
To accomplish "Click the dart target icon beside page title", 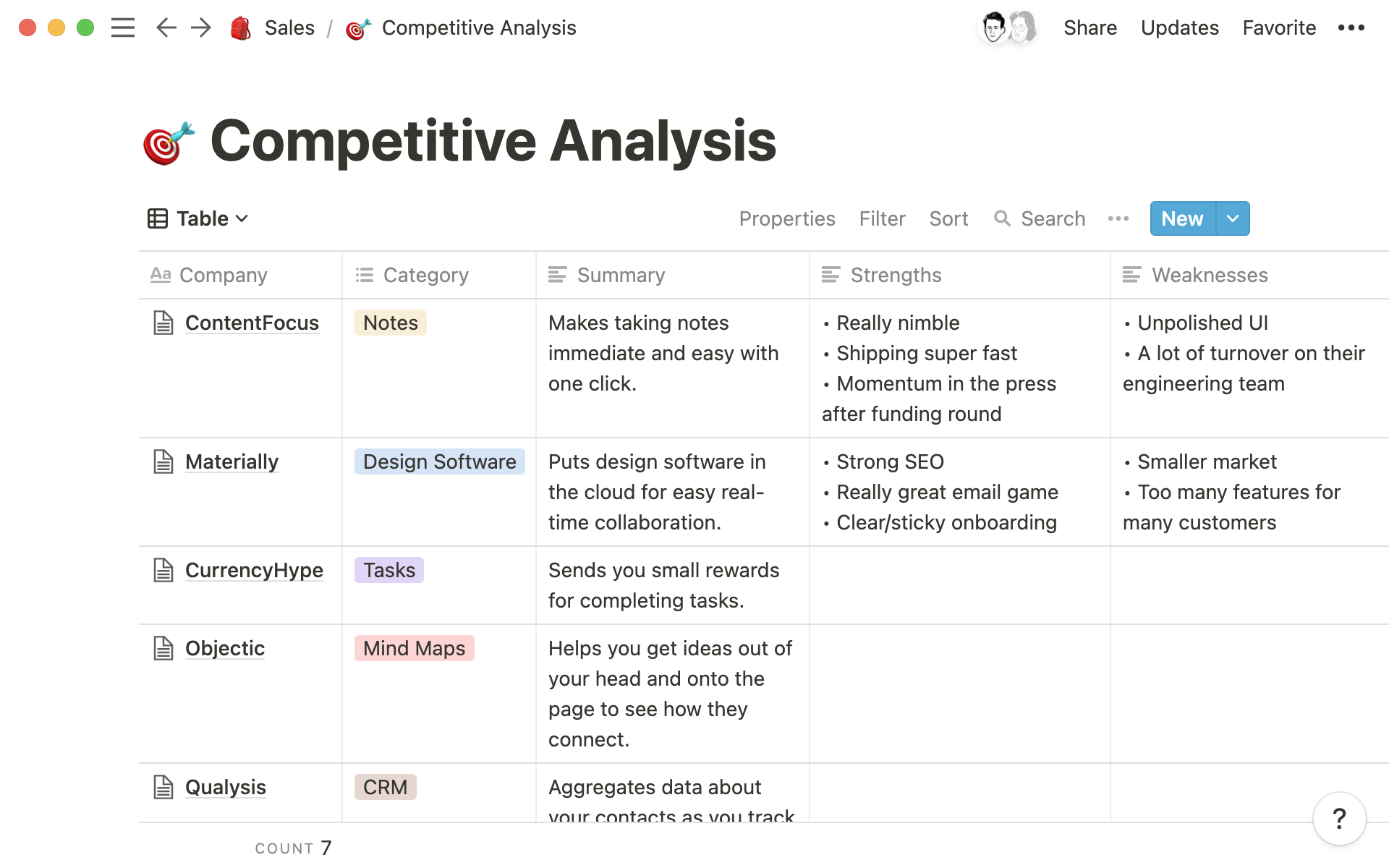I will pos(169,142).
